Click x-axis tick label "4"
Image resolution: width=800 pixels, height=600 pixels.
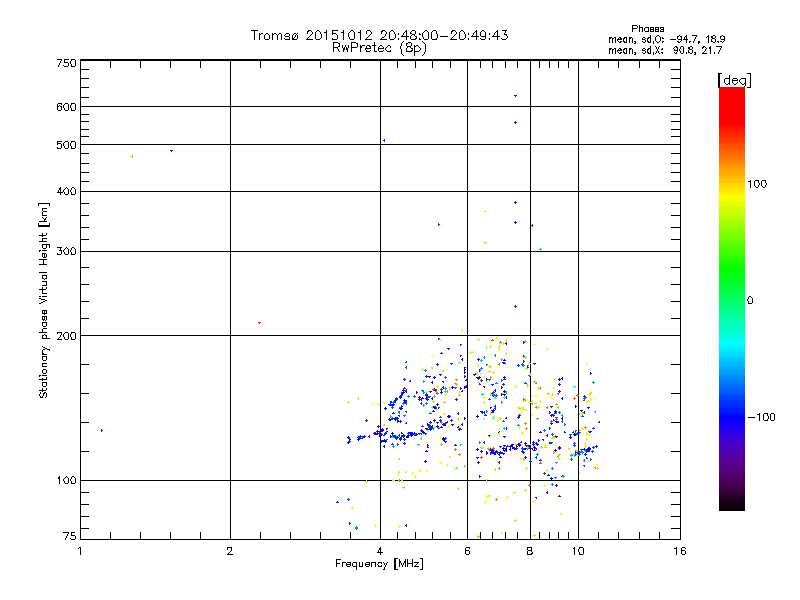click(x=380, y=551)
